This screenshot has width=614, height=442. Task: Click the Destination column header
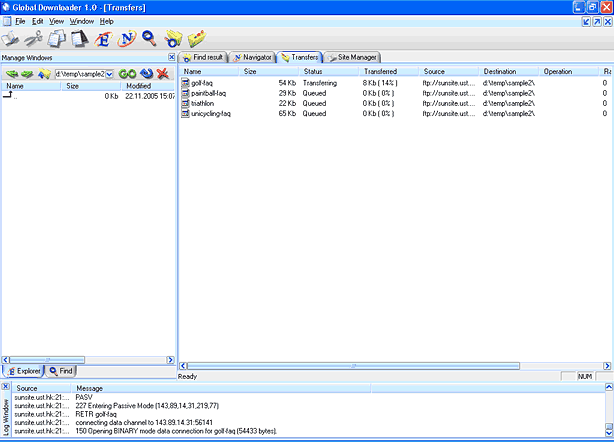tap(509, 71)
